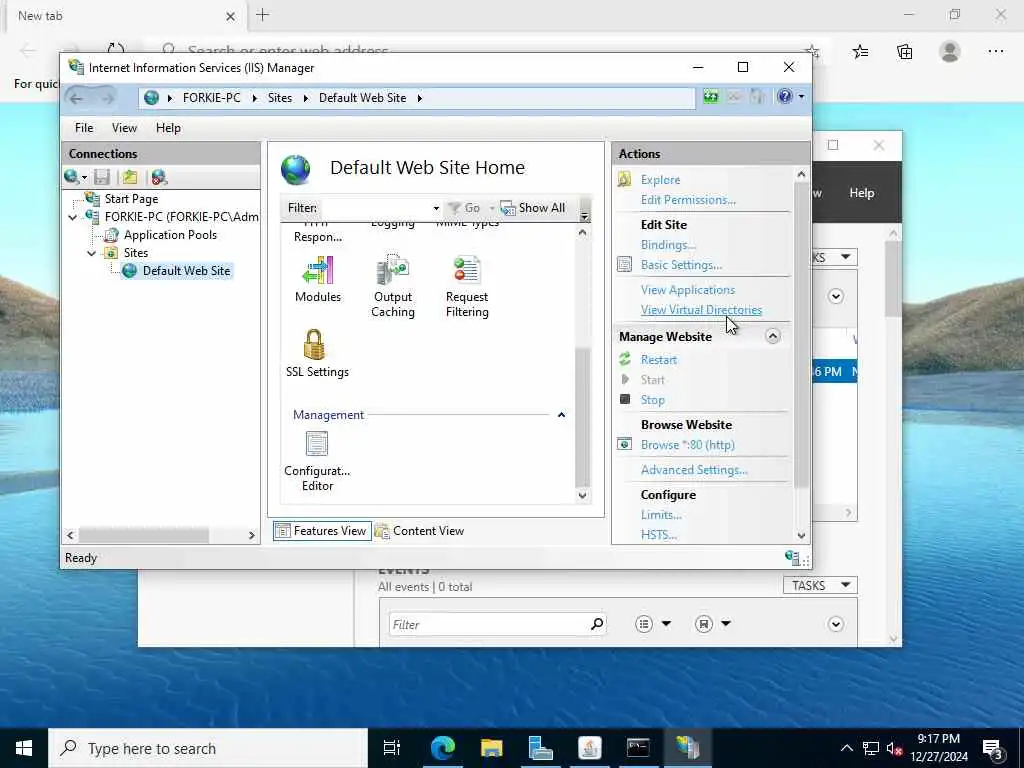The width and height of the screenshot is (1024, 768).
Task: Click the features list vertical scrollbar
Action: click(x=582, y=418)
